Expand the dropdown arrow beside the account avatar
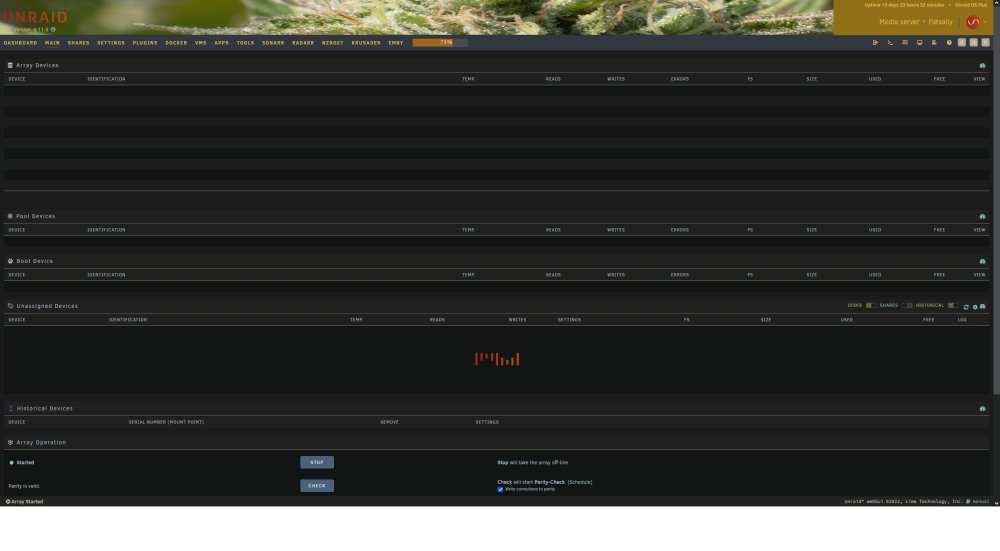The height and width of the screenshot is (551, 1000). [986, 22]
